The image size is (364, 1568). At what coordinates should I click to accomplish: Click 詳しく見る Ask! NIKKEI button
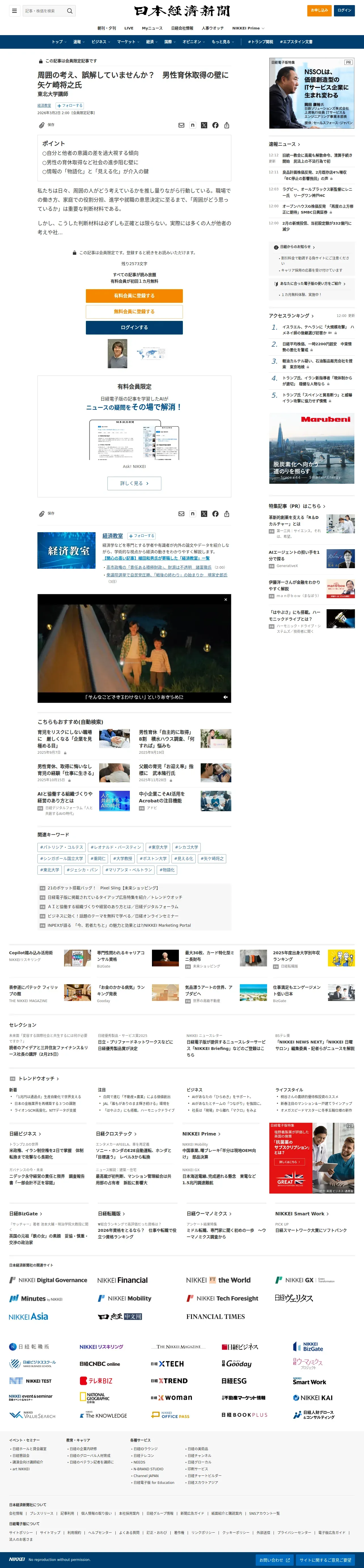click(x=134, y=483)
